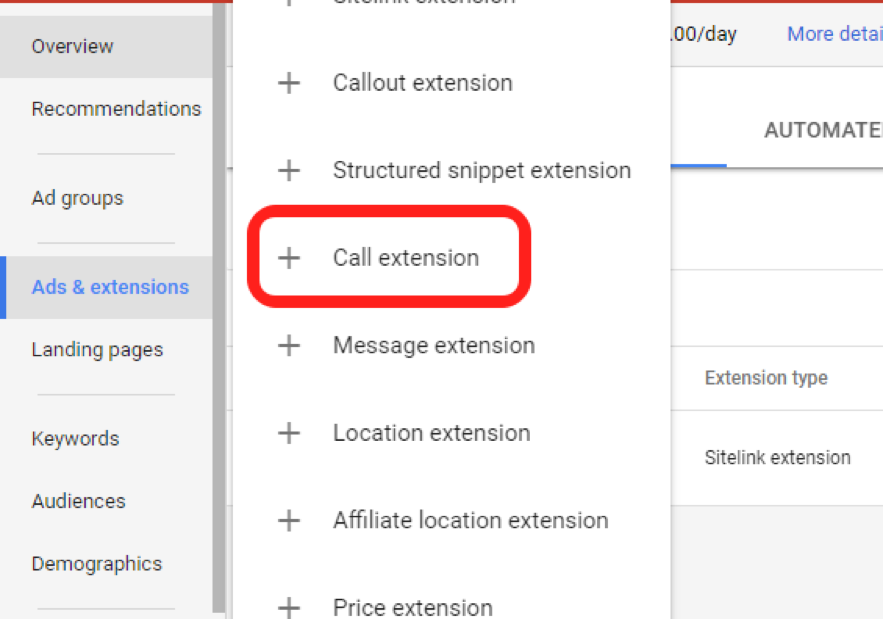Open the Keywords section
Image resolution: width=883 pixels, height=619 pixels.
point(75,439)
